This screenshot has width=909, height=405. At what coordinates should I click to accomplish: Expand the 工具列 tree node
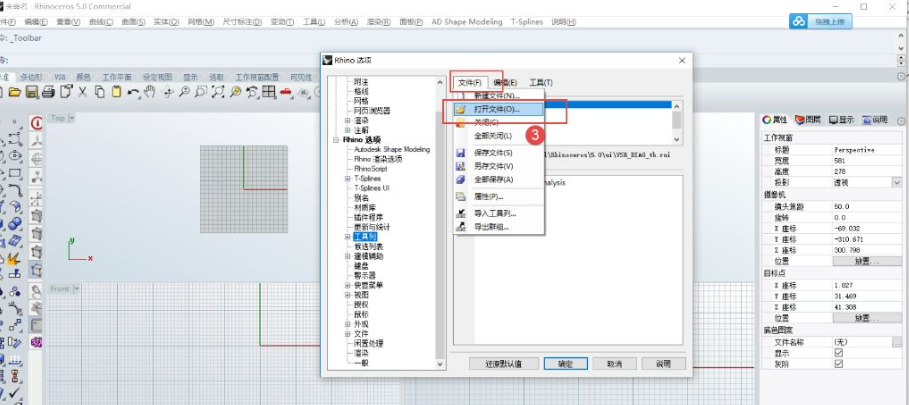point(348,236)
